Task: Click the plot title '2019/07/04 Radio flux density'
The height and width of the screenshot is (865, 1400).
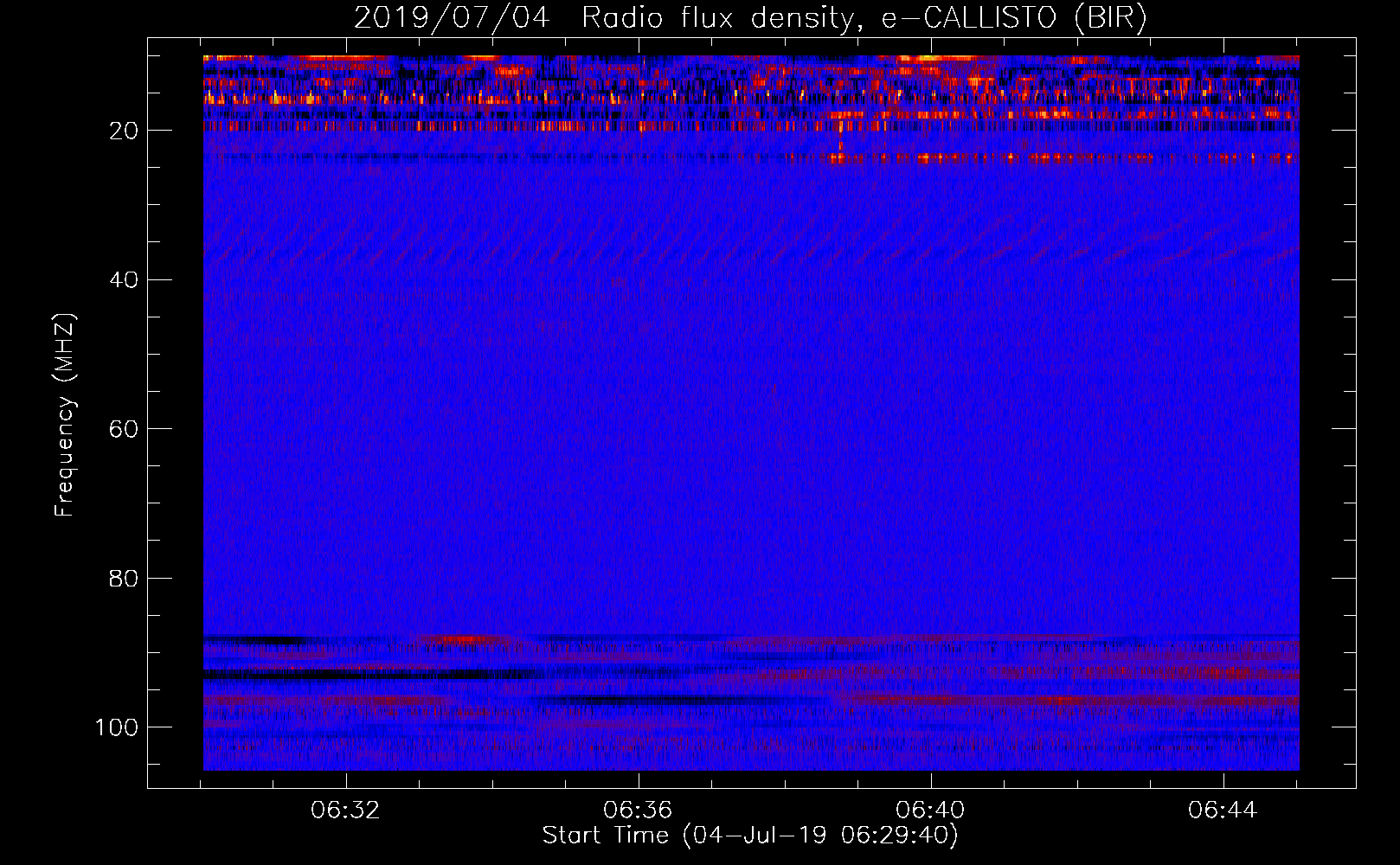Action: pos(751,18)
